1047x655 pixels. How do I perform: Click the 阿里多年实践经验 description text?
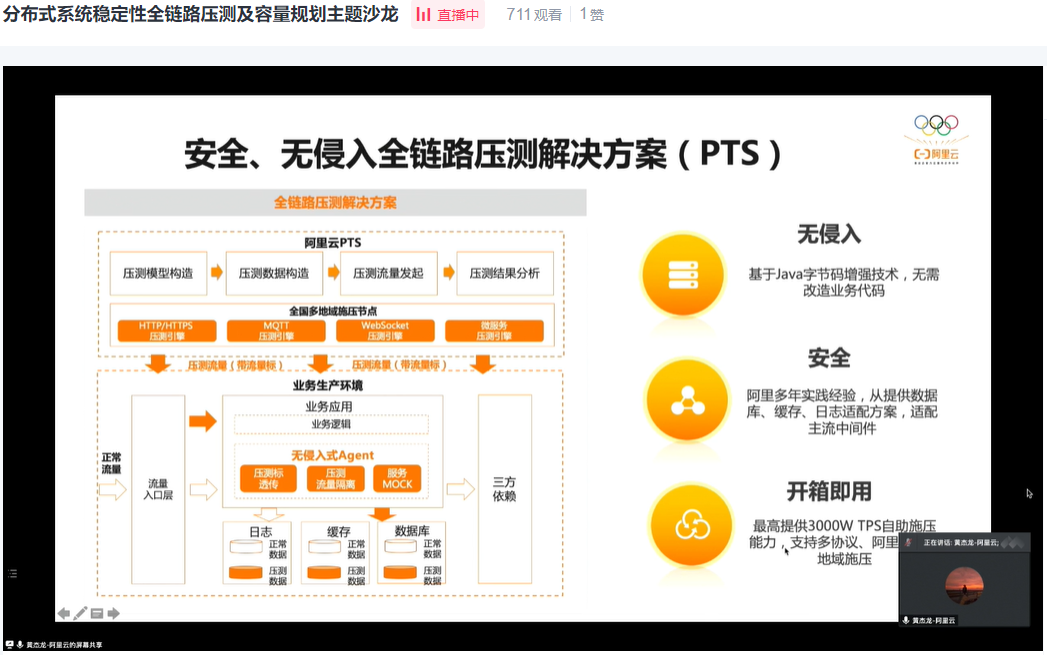[x=842, y=411]
